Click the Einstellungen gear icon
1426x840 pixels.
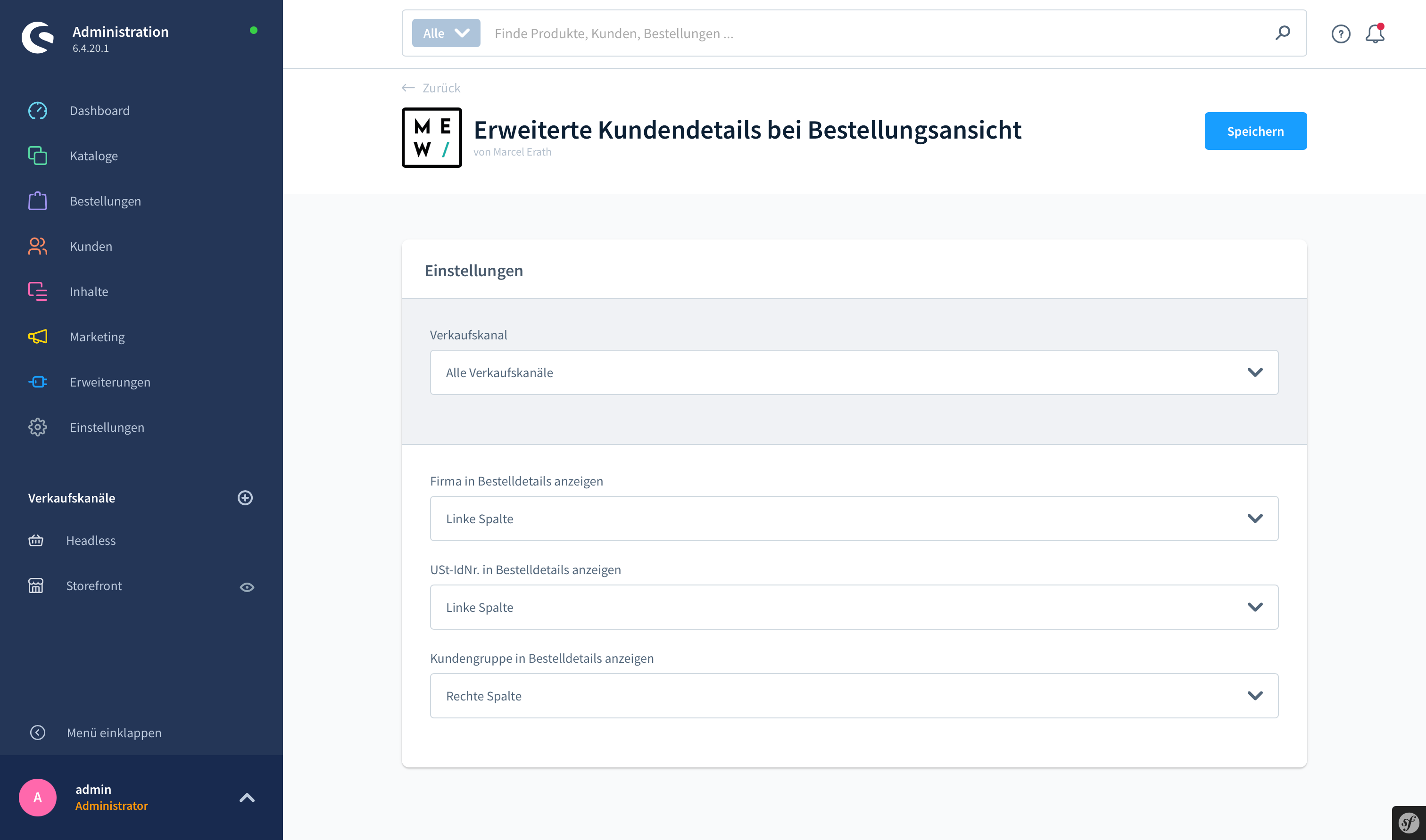tap(37, 427)
